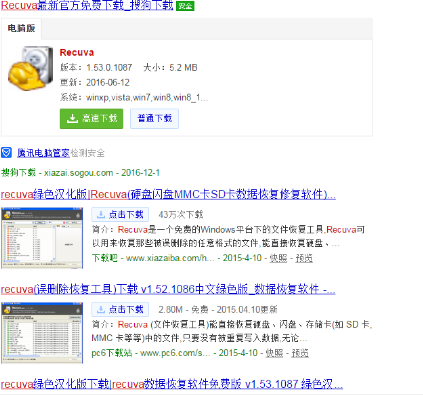Open the Recuva Sogou download title link
This screenshot has height=395, width=423.
(x=87, y=5)
